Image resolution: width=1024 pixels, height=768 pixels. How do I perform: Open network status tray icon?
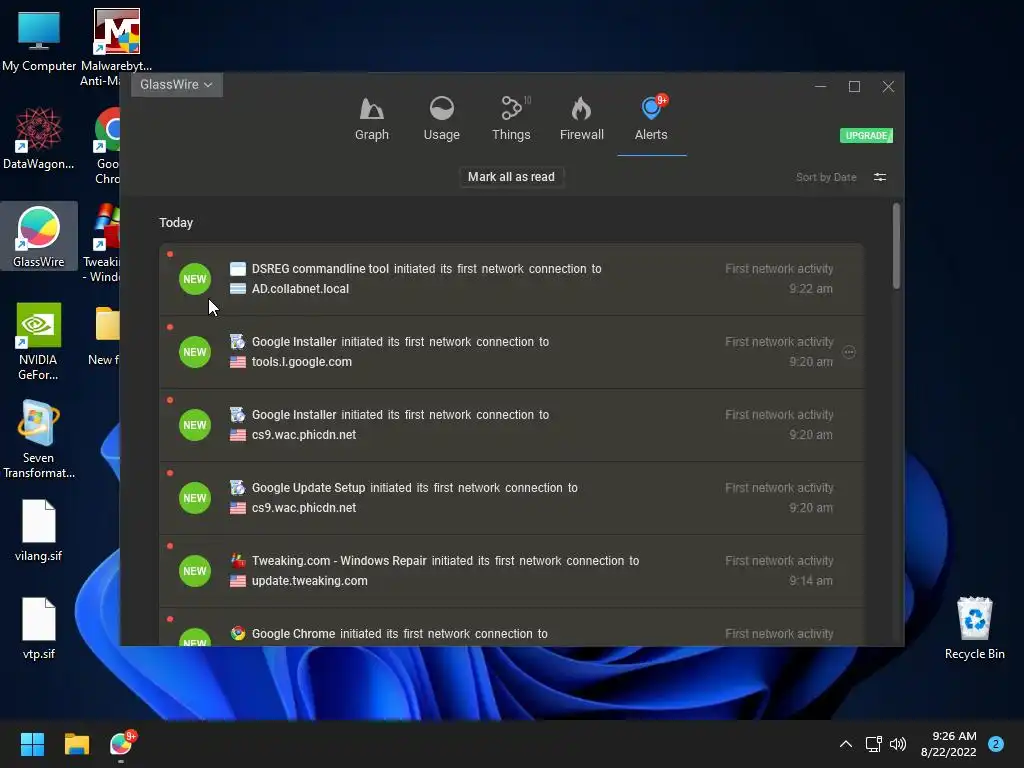tap(873, 744)
